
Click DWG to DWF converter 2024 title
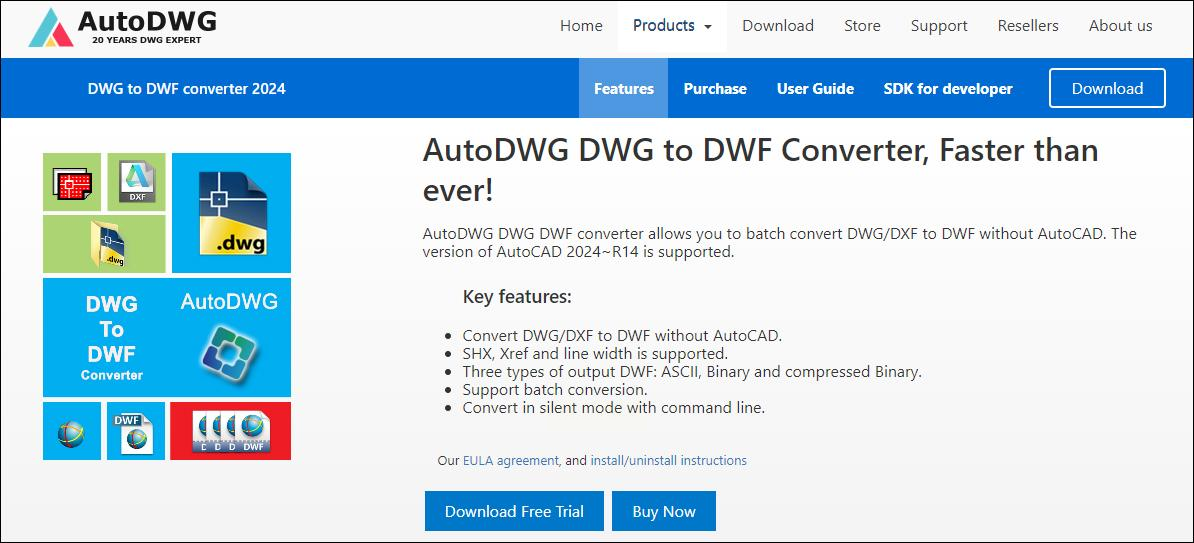187,88
